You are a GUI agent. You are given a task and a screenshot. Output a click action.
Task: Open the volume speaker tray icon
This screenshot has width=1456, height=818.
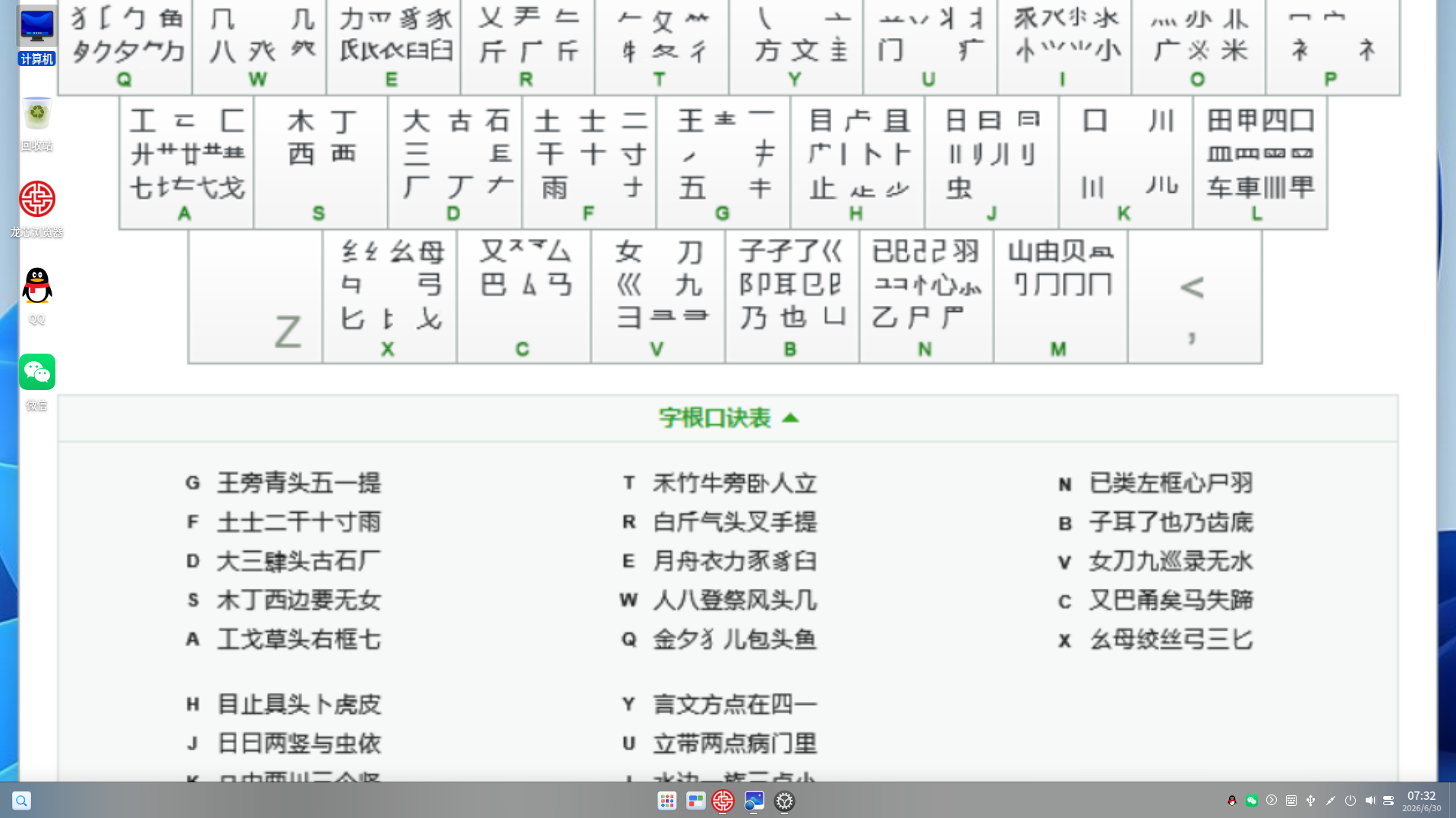coord(1370,801)
